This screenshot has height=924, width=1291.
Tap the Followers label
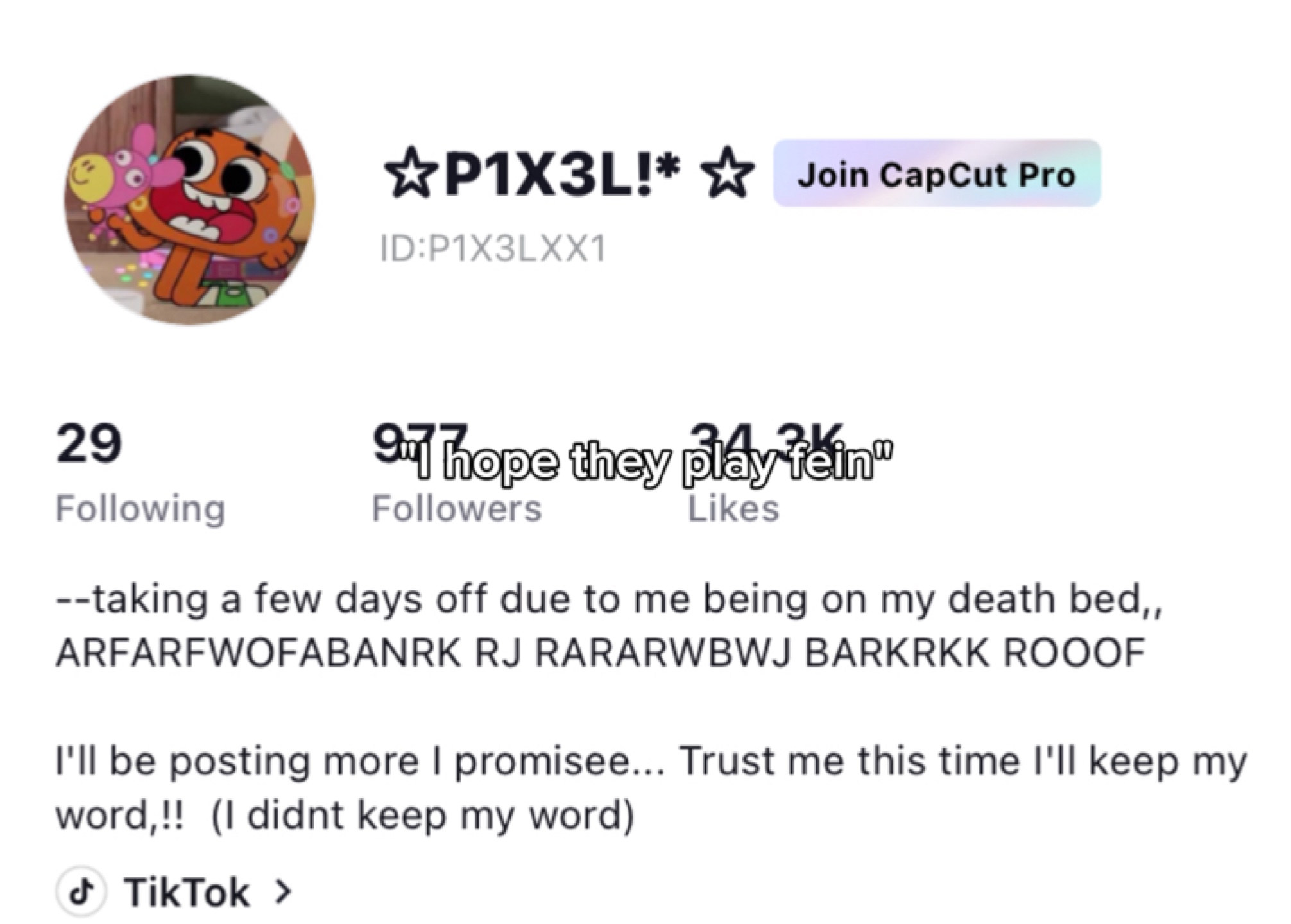456,509
